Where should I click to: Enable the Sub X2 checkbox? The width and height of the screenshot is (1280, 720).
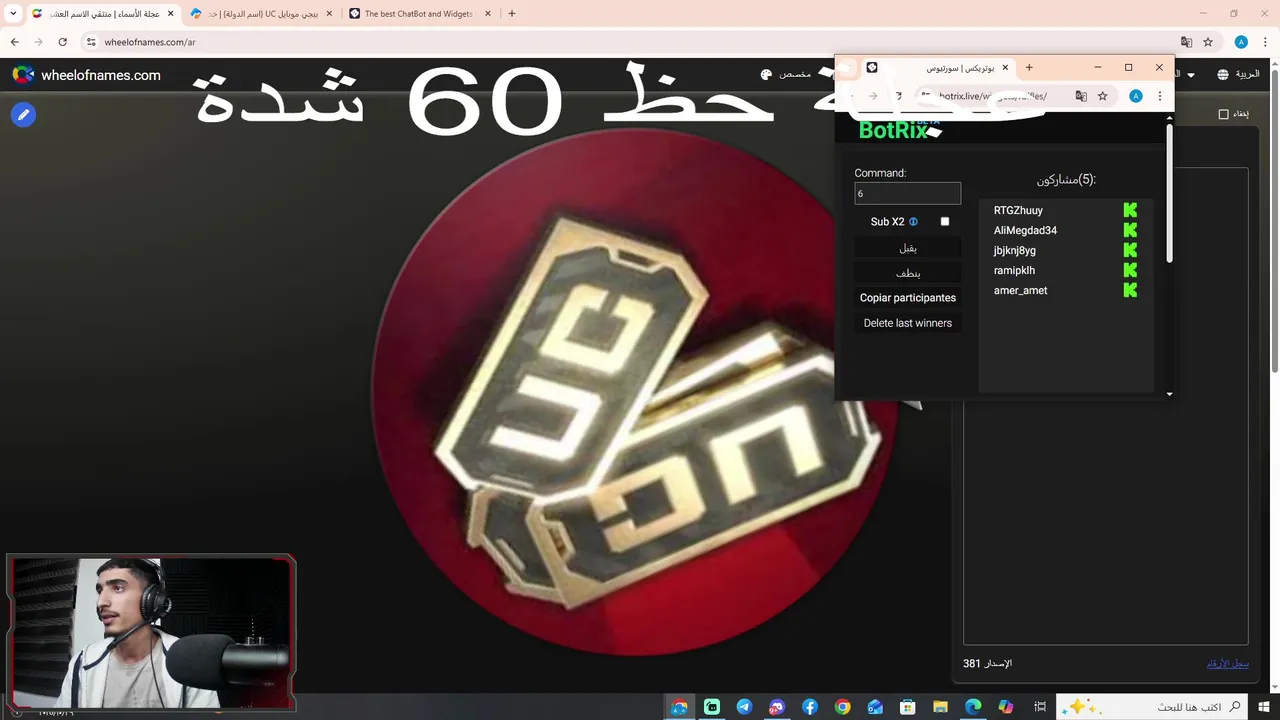click(x=945, y=222)
